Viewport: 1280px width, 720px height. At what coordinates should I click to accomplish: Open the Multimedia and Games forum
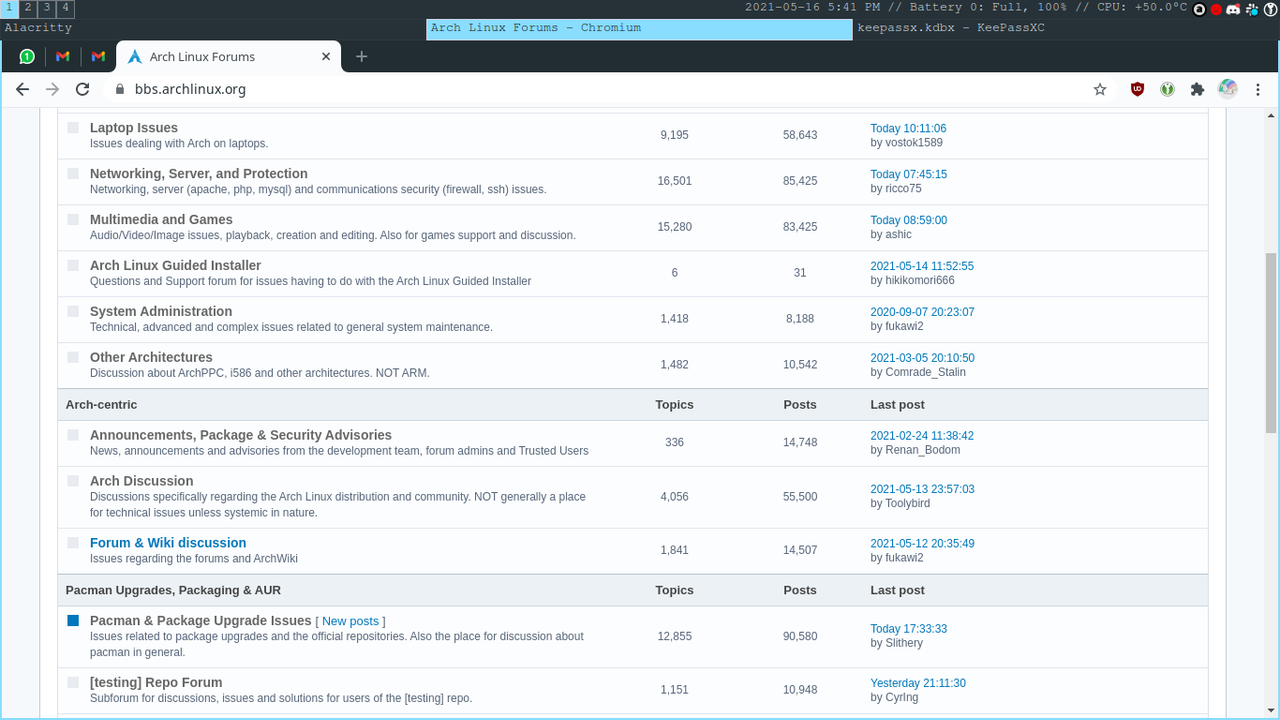coord(161,220)
